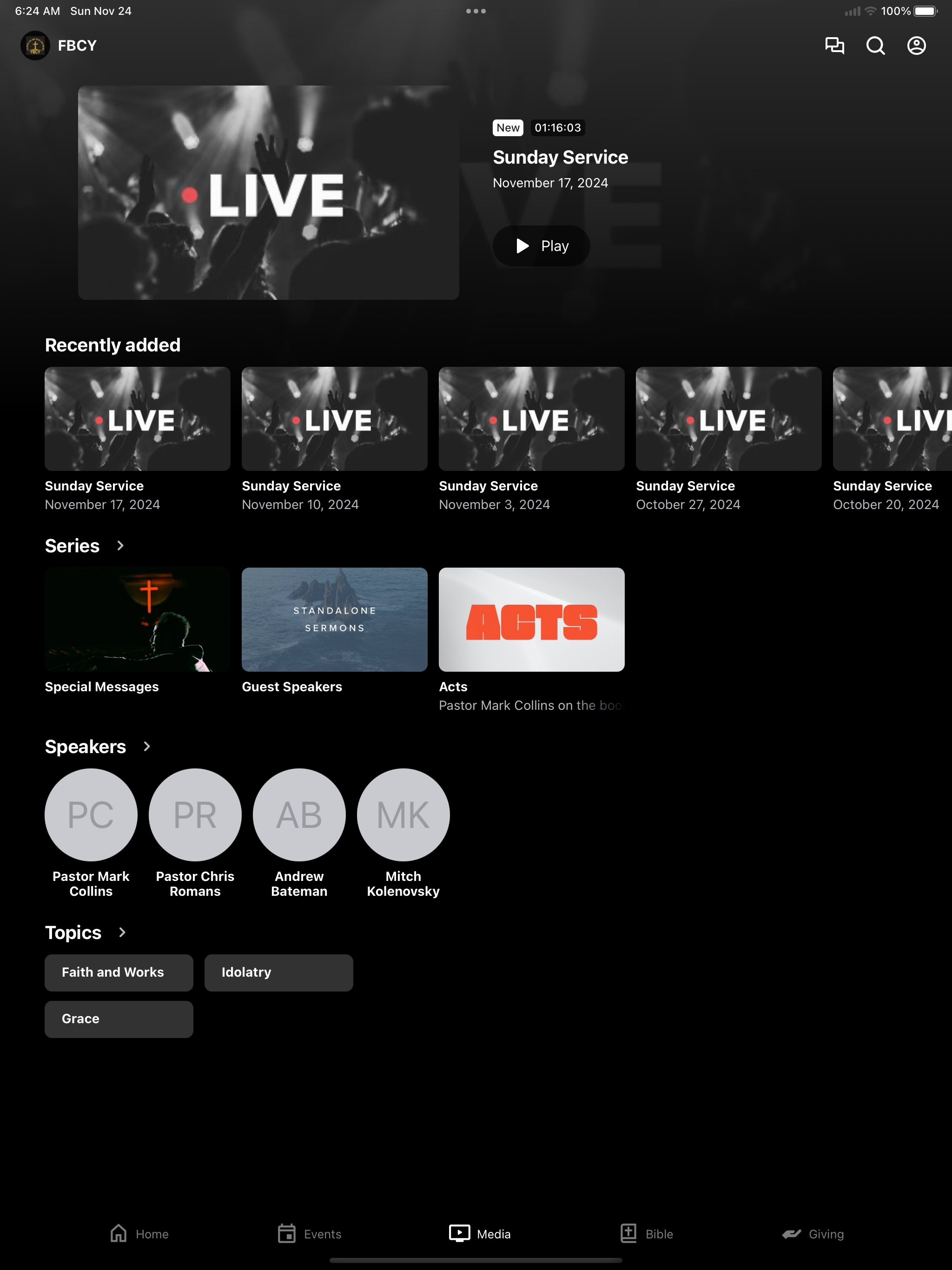Tap the New badge label
952x1270 pixels.
pos(508,127)
